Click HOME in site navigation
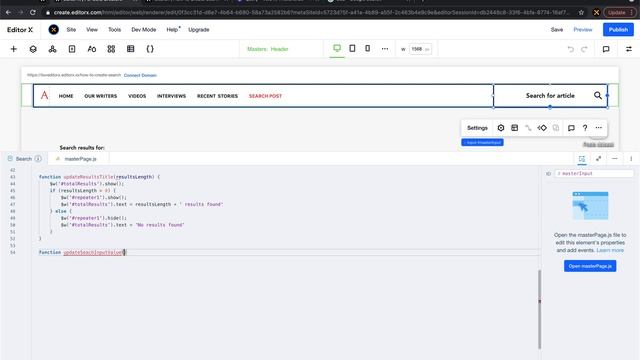Viewport: 640px width, 360px height. point(66,96)
